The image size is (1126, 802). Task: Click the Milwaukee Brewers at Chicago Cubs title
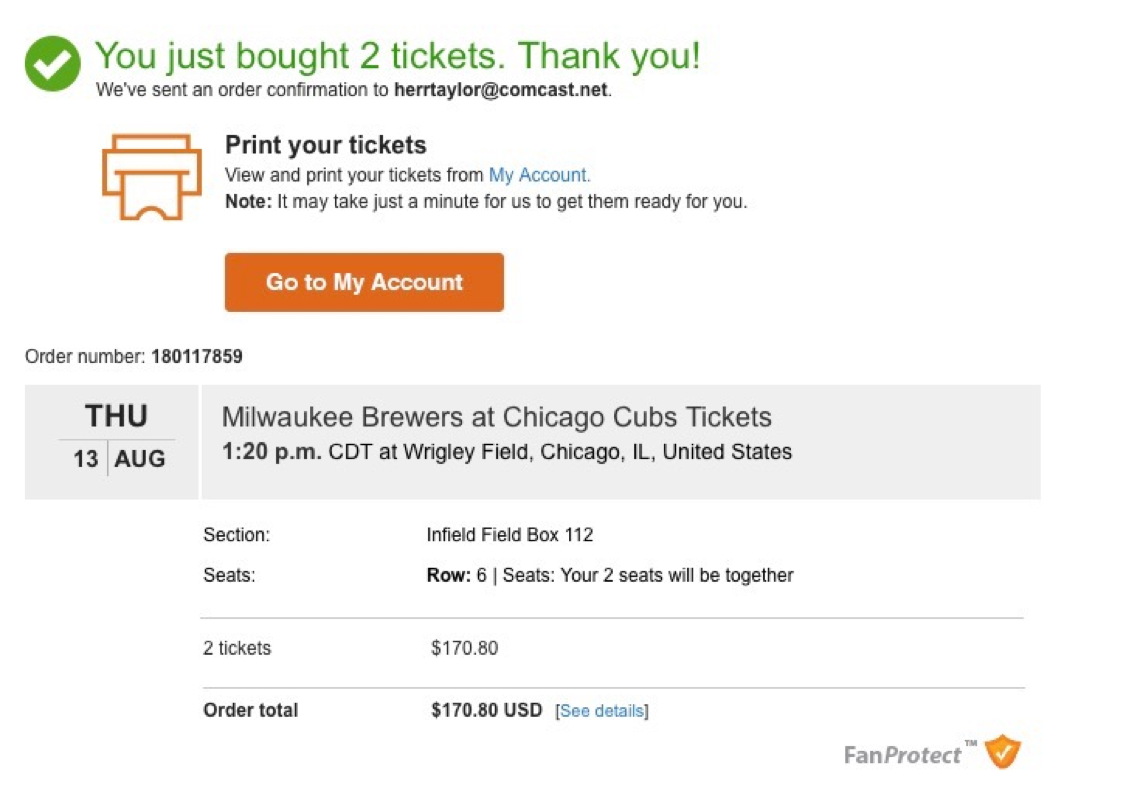pos(496,417)
